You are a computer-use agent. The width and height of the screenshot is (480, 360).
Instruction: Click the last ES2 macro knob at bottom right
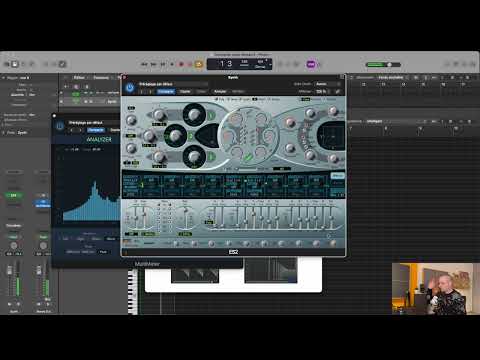333,244
